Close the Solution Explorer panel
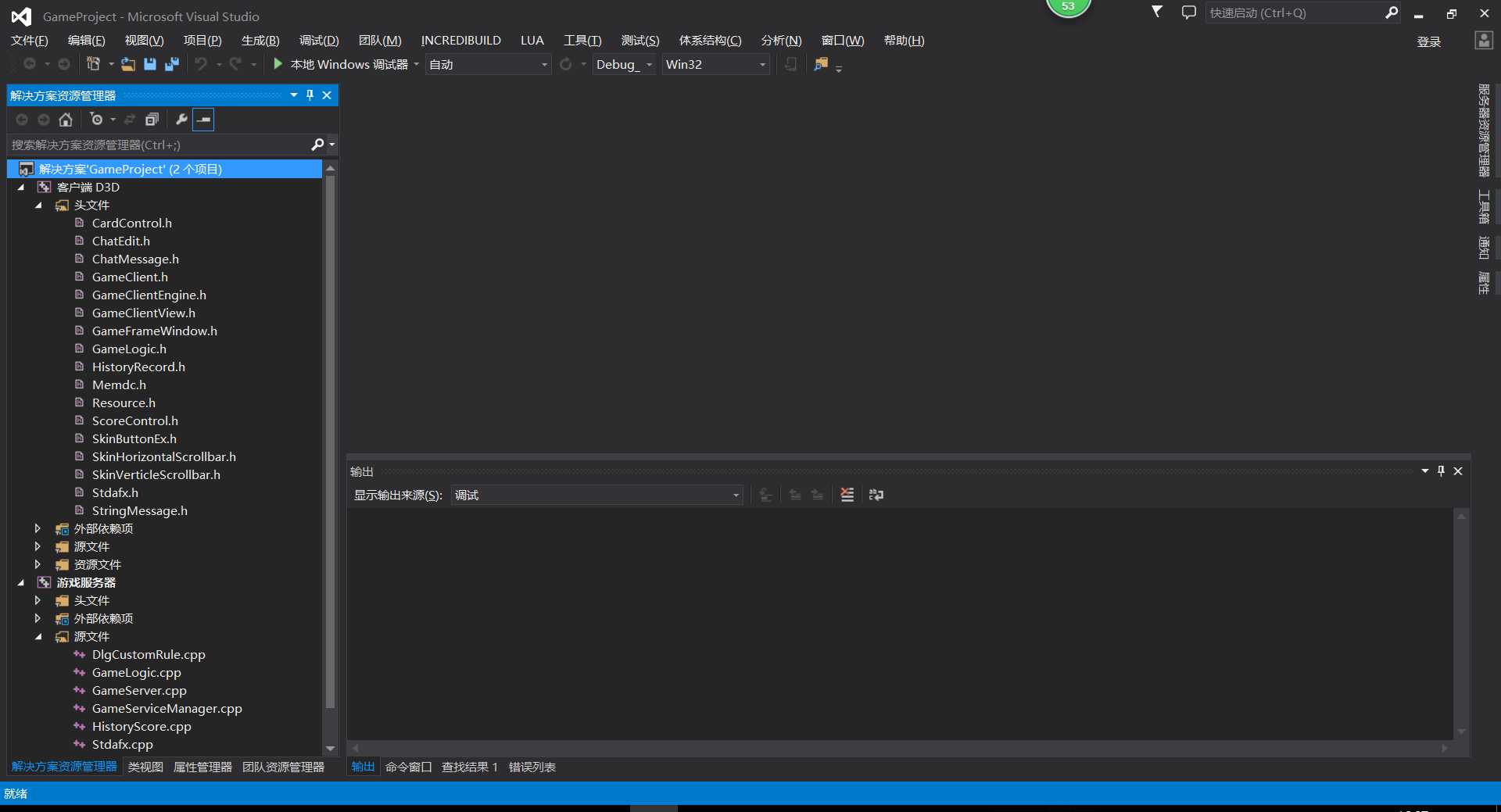This screenshot has width=1501, height=812. click(327, 95)
